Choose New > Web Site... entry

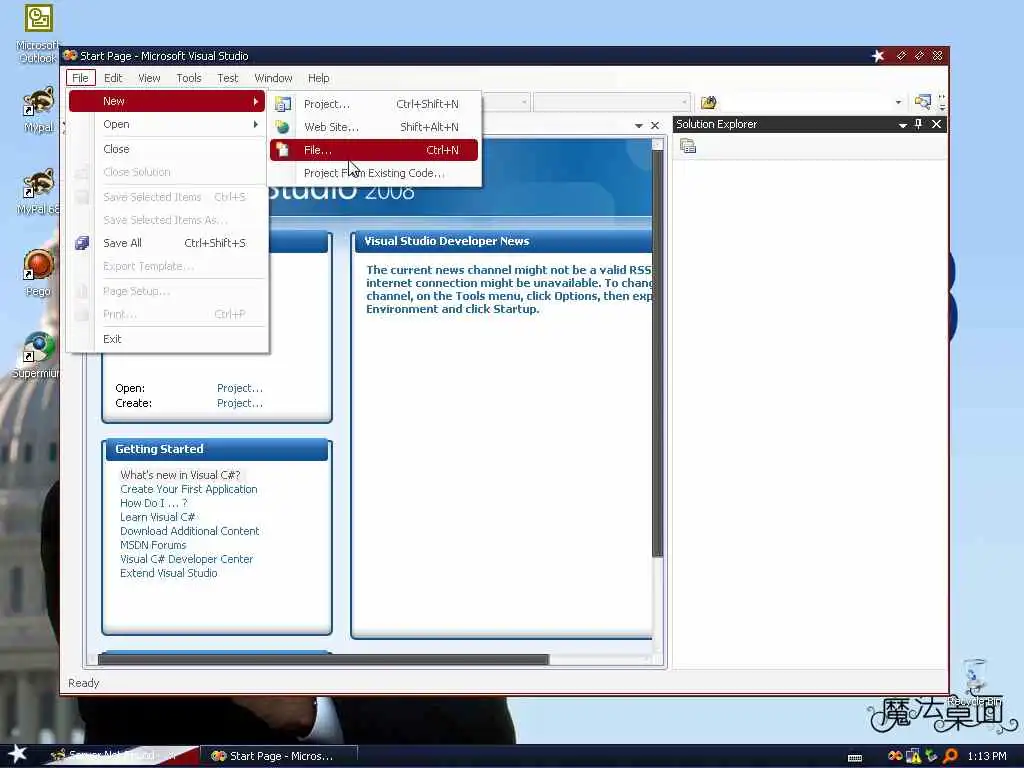coord(374,127)
